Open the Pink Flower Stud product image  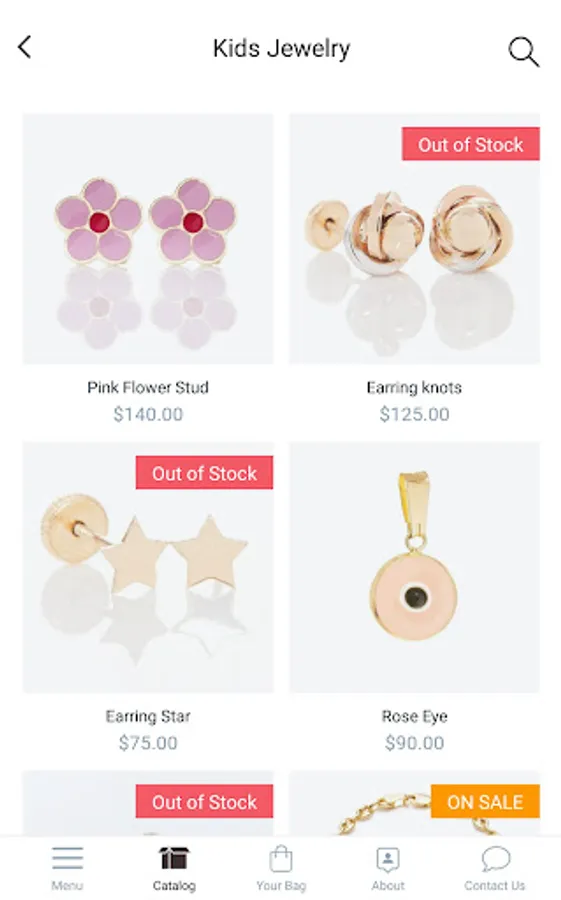[148, 239]
